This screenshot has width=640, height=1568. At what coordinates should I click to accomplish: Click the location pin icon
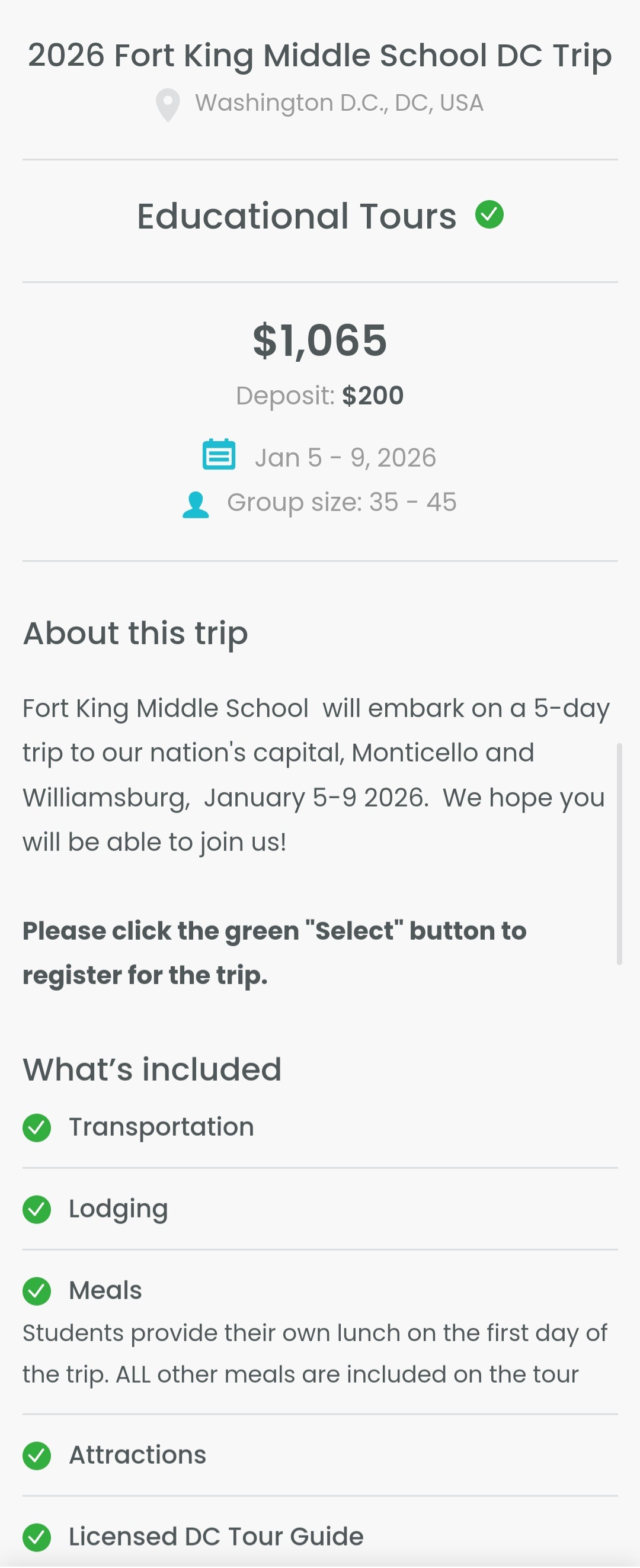point(168,105)
